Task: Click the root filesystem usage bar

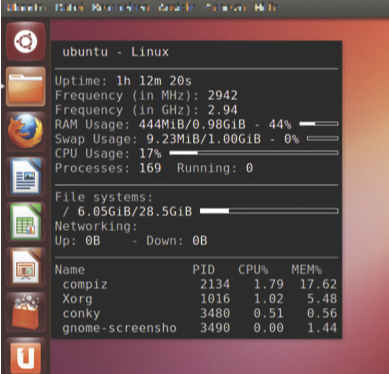Action: 269,211
